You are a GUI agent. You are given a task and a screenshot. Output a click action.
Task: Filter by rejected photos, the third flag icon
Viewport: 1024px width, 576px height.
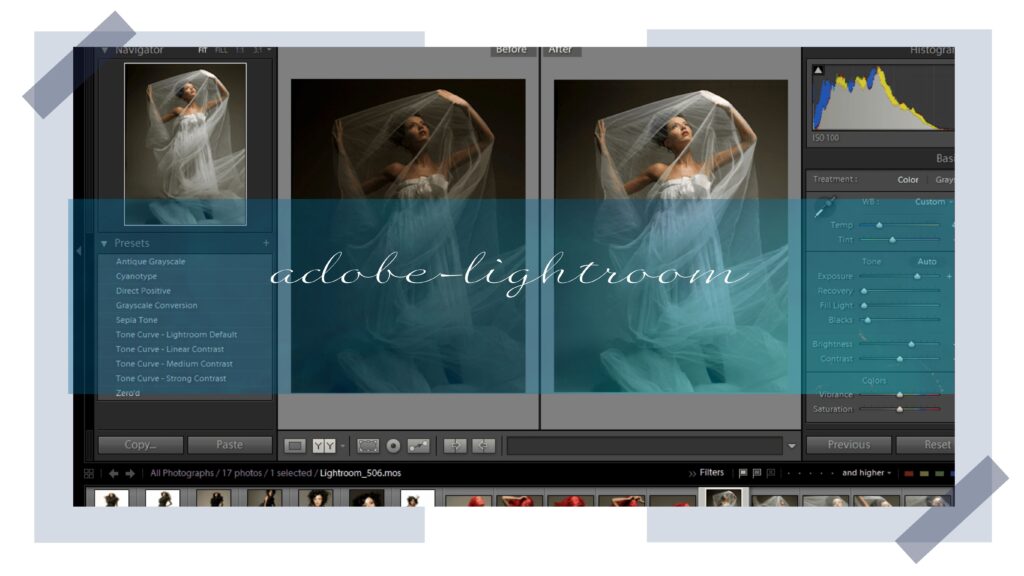point(771,473)
